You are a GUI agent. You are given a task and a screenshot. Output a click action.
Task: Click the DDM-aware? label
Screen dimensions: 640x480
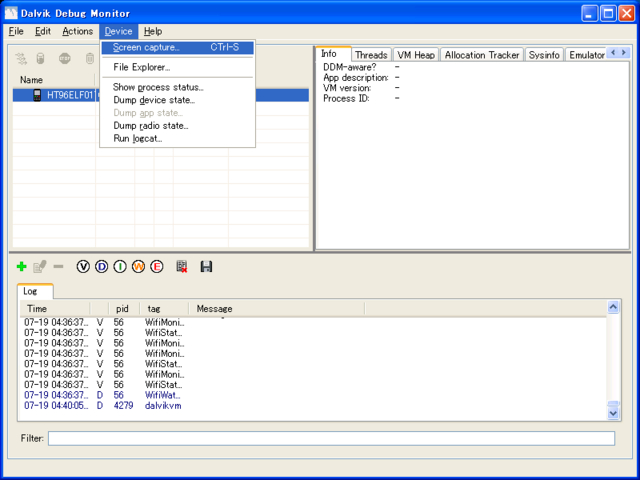[x=349, y=67]
